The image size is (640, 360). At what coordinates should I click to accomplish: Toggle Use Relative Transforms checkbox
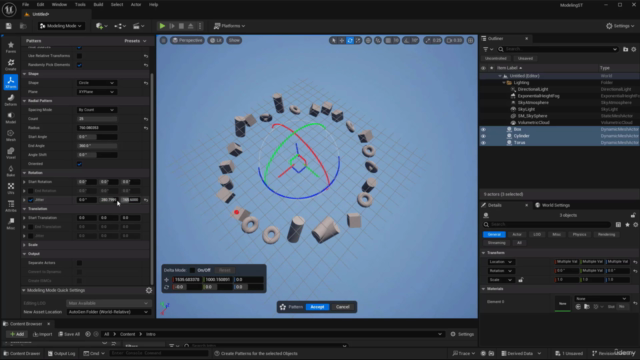point(79,56)
